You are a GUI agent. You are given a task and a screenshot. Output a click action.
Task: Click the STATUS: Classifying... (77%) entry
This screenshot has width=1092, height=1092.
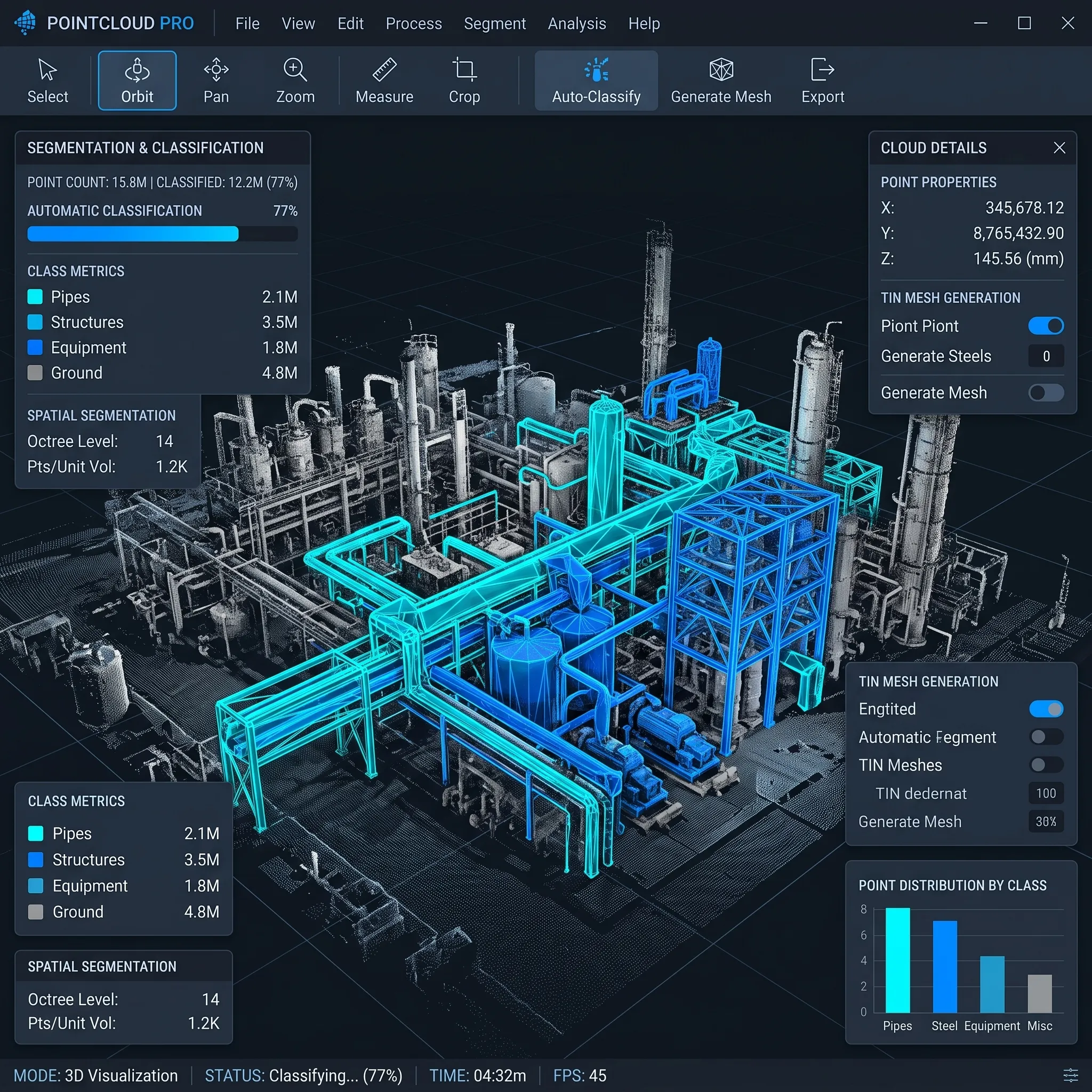tap(303, 1075)
